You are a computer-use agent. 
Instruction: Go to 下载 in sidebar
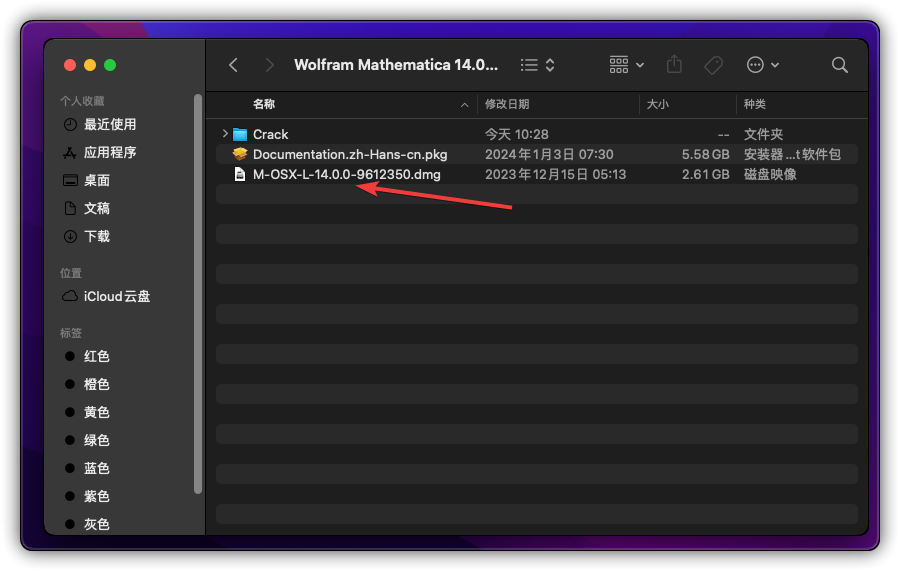[96, 236]
